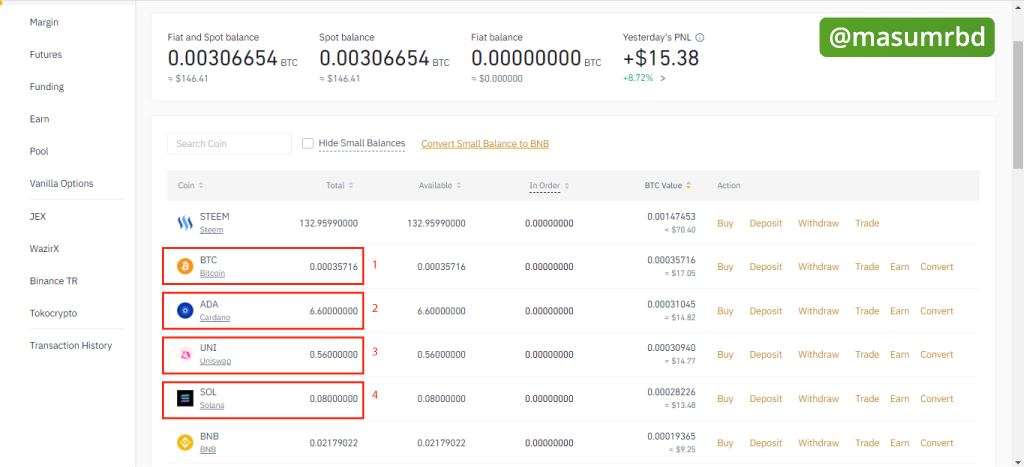Click Trade in the STEEM row
This screenshot has height=467, width=1024.
pos(867,223)
